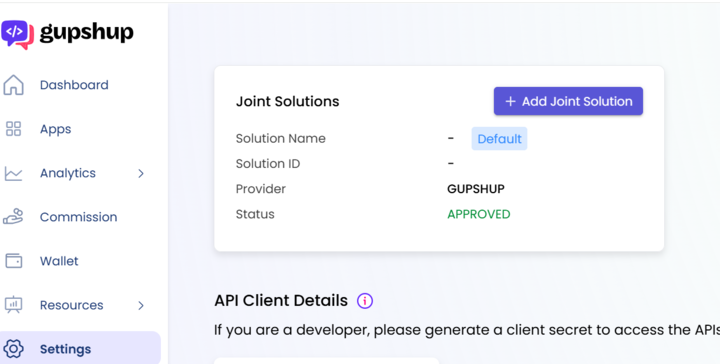Click the GUPSHUP provider value
This screenshot has width=720, height=364.
[x=476, y=189]
